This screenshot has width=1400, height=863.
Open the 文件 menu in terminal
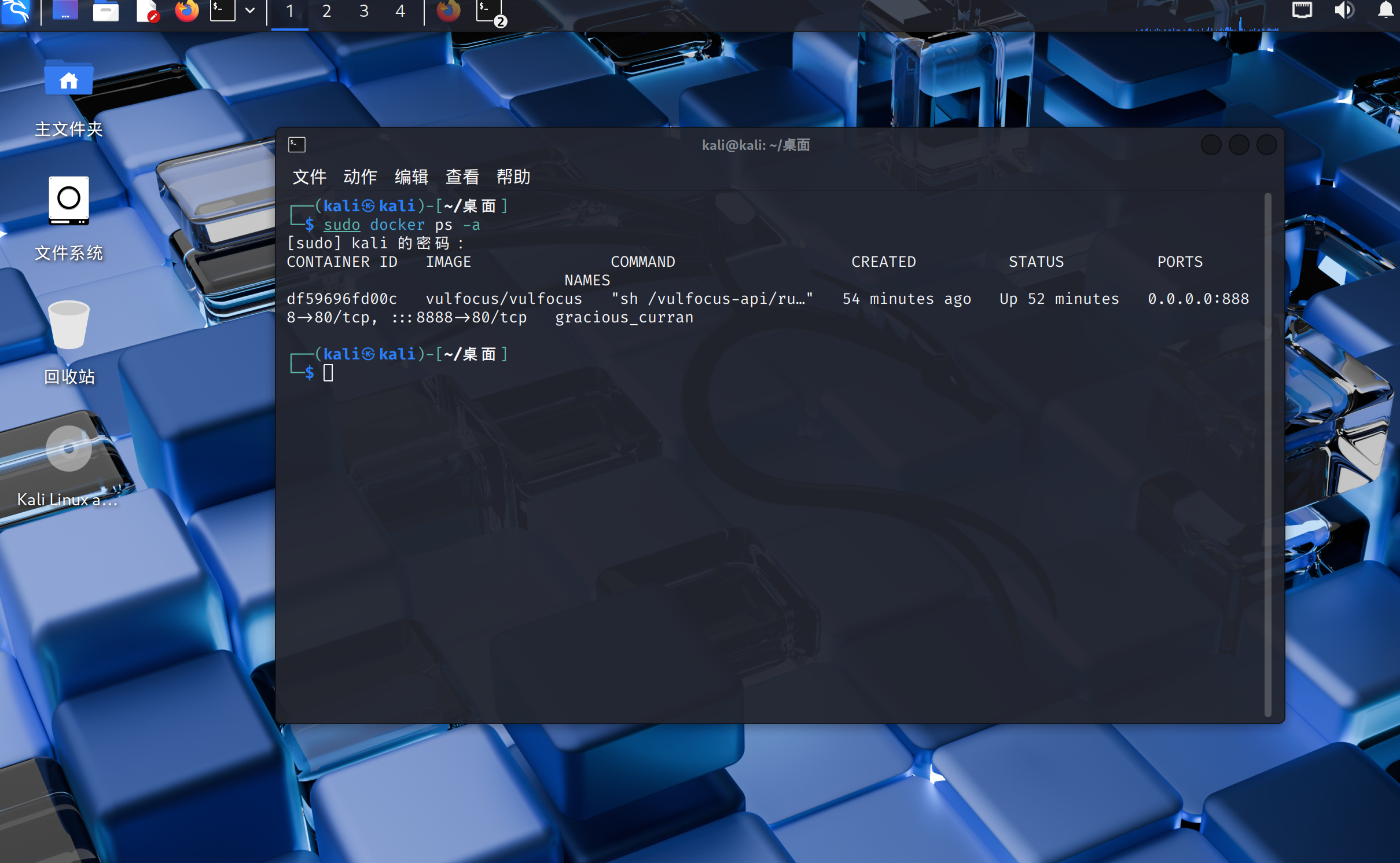click(309, 177)
